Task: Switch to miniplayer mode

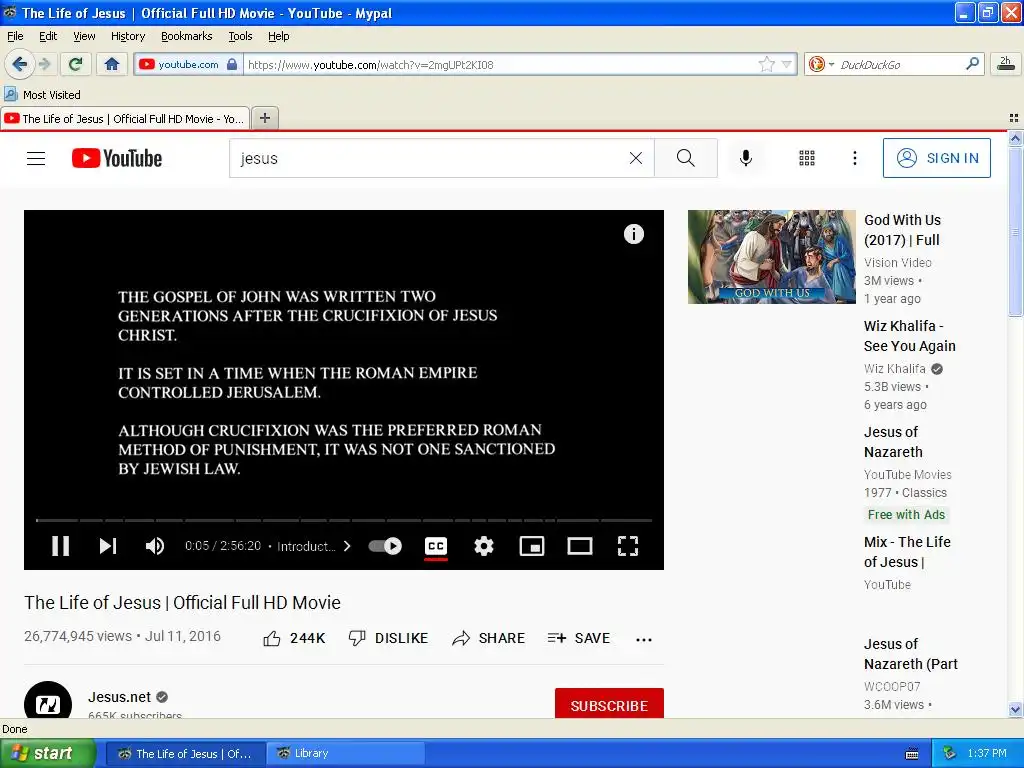Action: [532, 546]
